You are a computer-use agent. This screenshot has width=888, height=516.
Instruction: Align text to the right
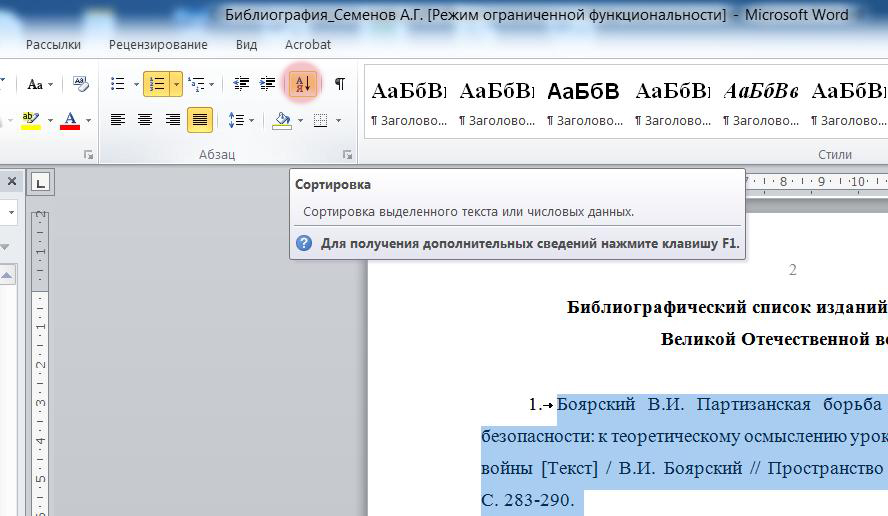pos(172,120)
